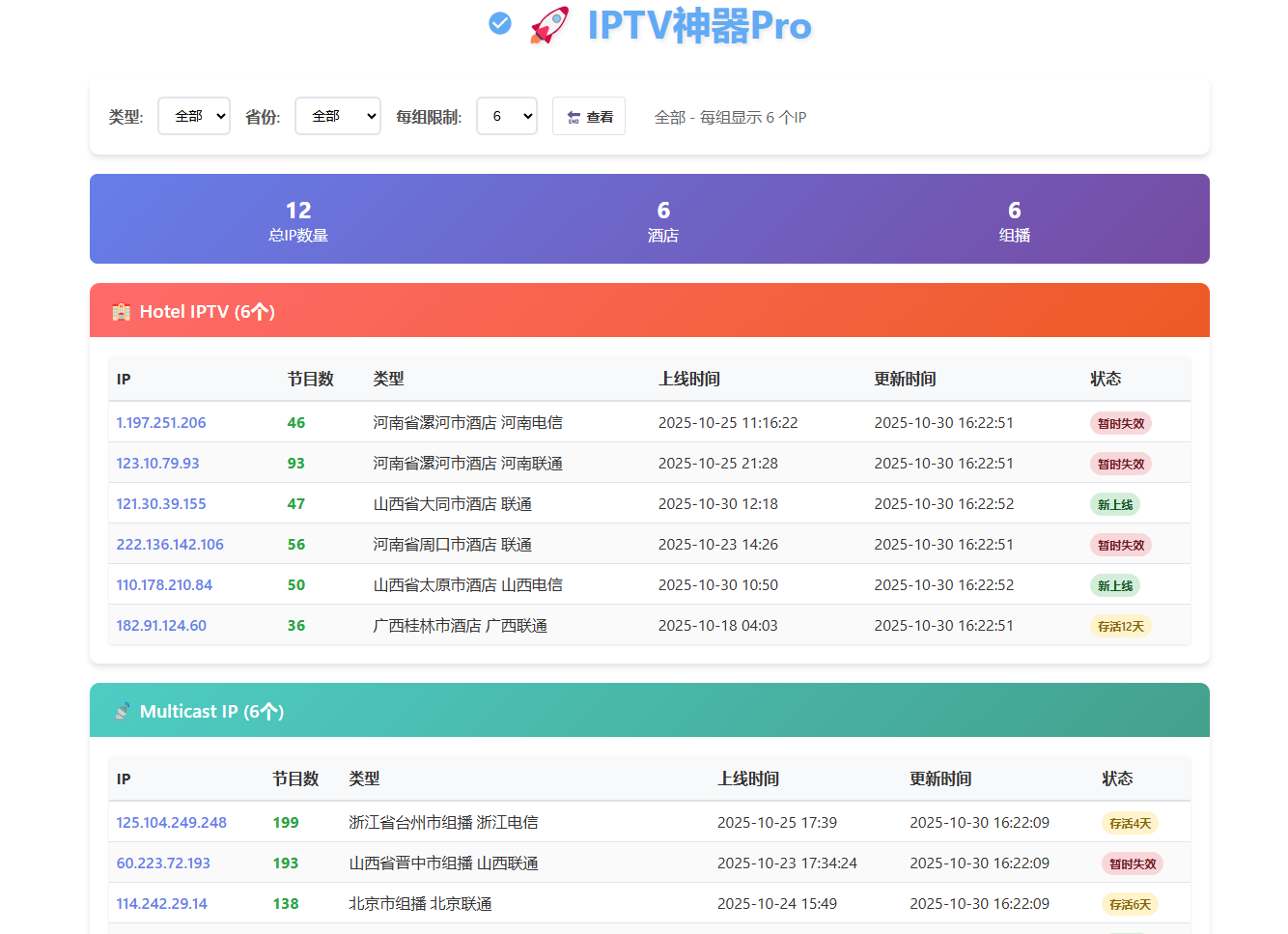The image size is (1288, 934).
Task: Open the 每组限制 limit dropdown
Action: [x=506, y=116]
